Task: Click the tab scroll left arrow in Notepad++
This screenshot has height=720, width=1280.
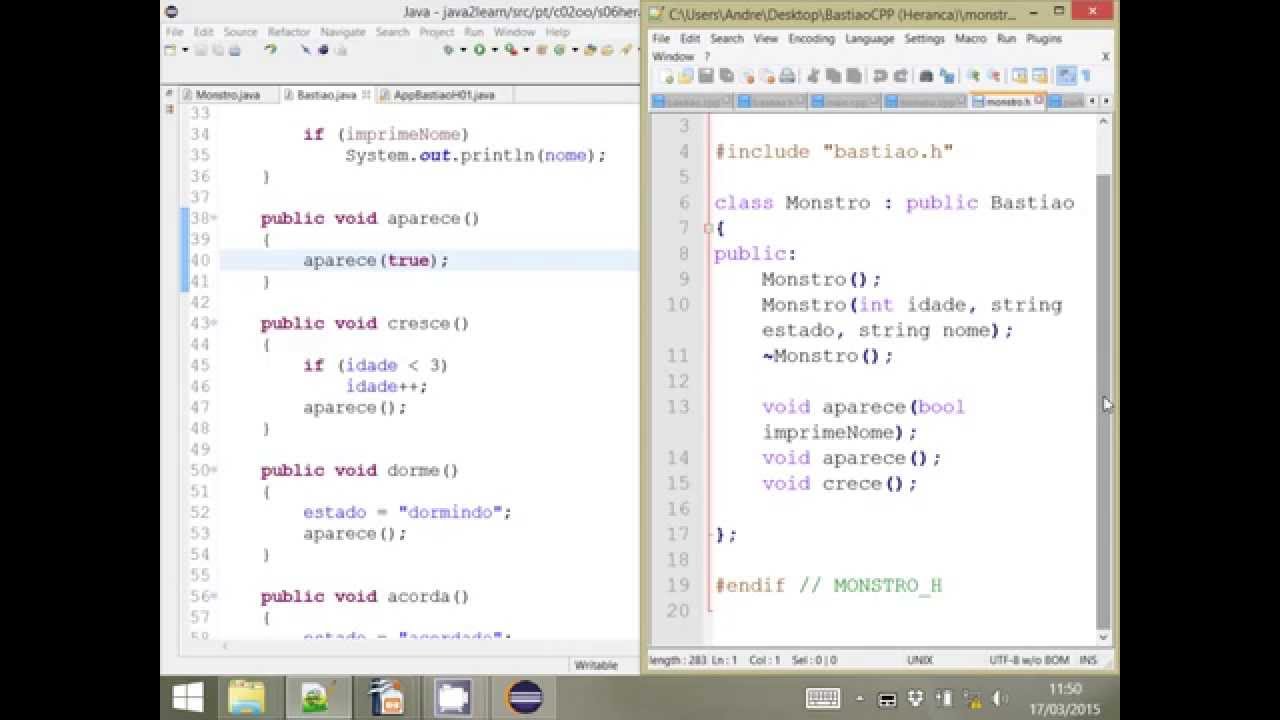Action: tap(1091, 101)
